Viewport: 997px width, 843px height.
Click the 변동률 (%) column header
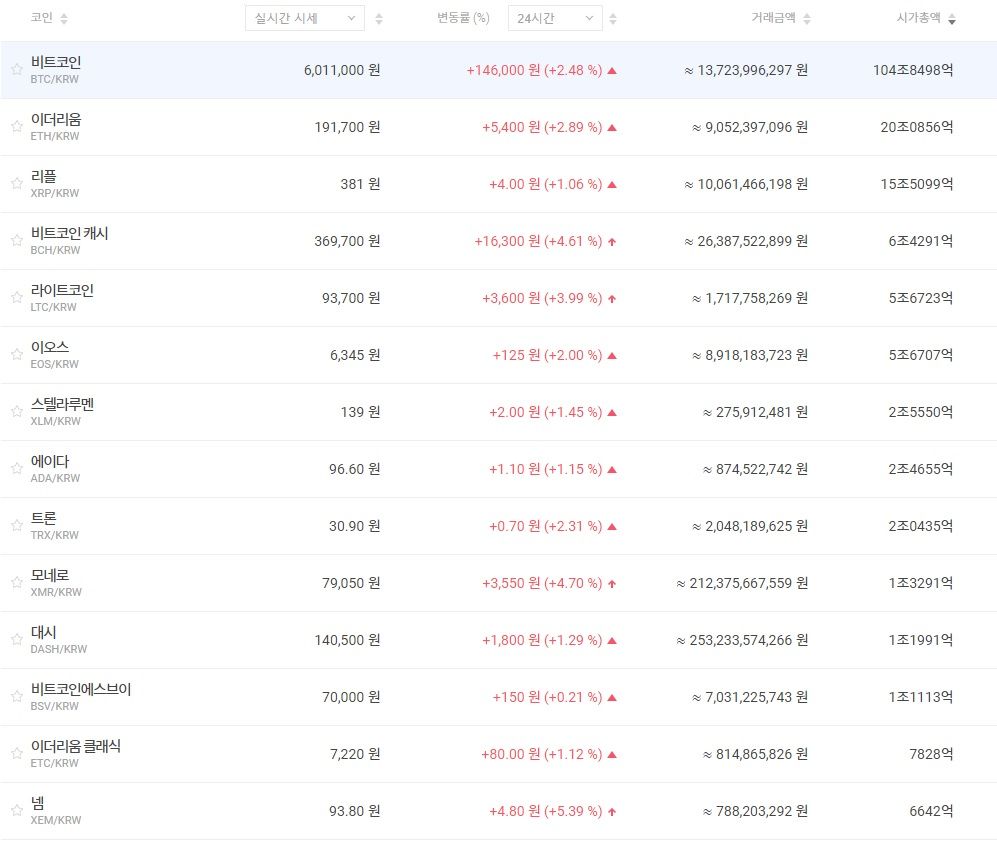click(x=463, y=18)
